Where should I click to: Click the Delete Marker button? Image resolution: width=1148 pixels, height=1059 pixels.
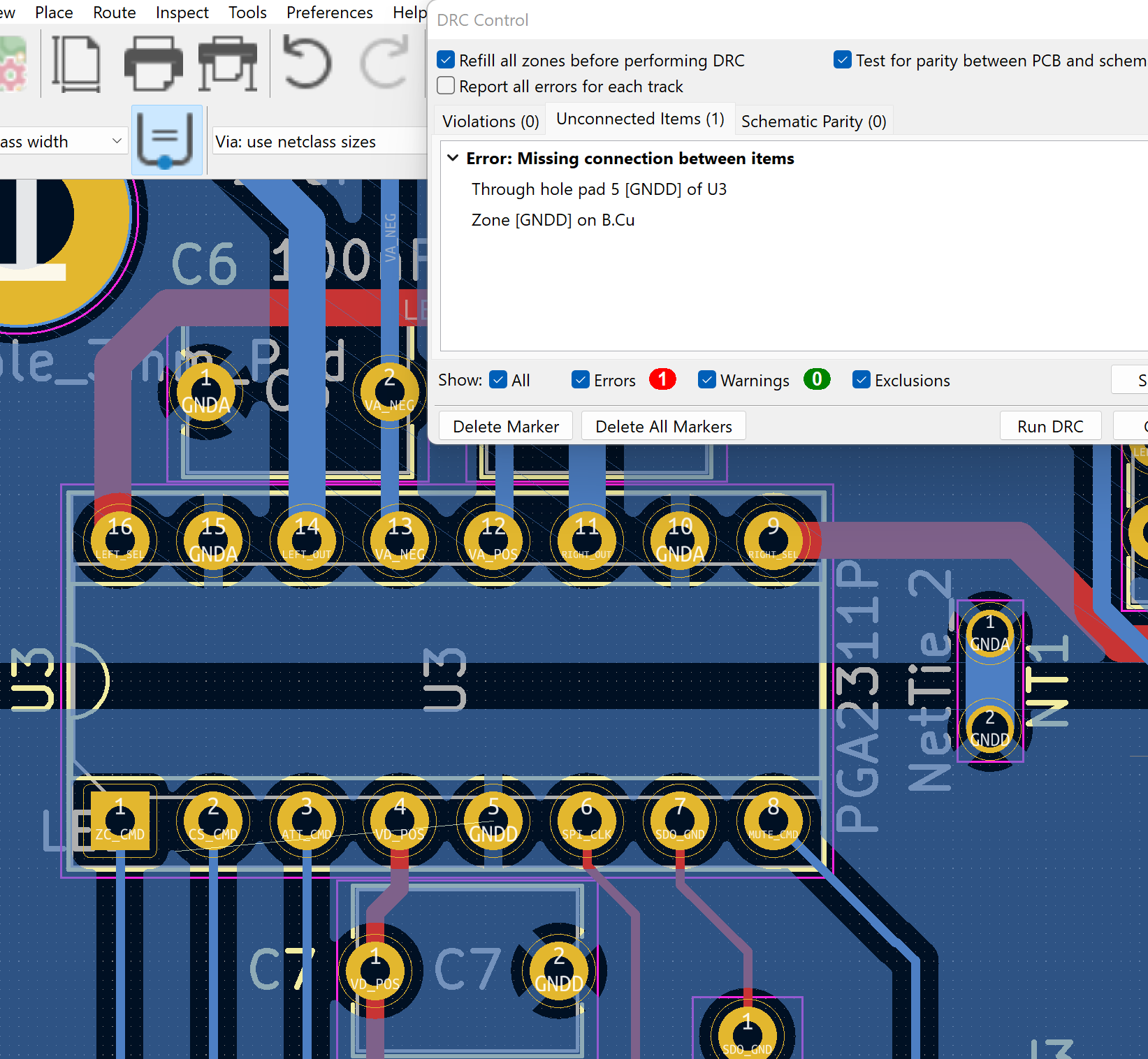point(506,426)
